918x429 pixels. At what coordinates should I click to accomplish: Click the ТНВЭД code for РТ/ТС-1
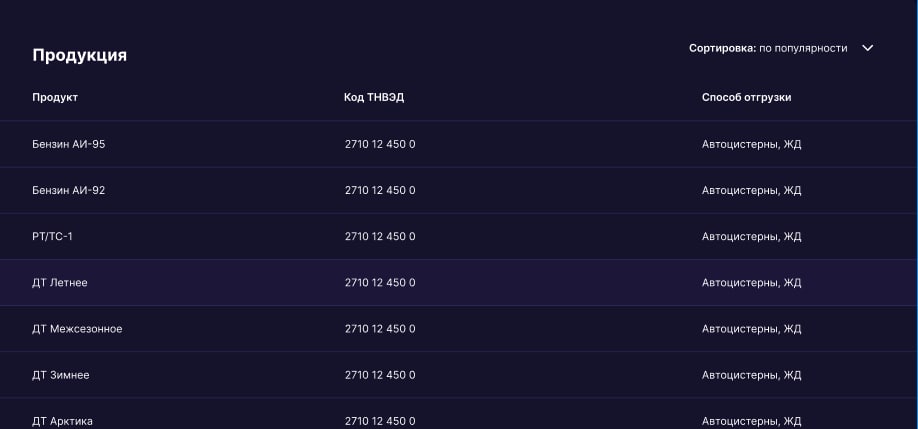(x=380, y=236)
